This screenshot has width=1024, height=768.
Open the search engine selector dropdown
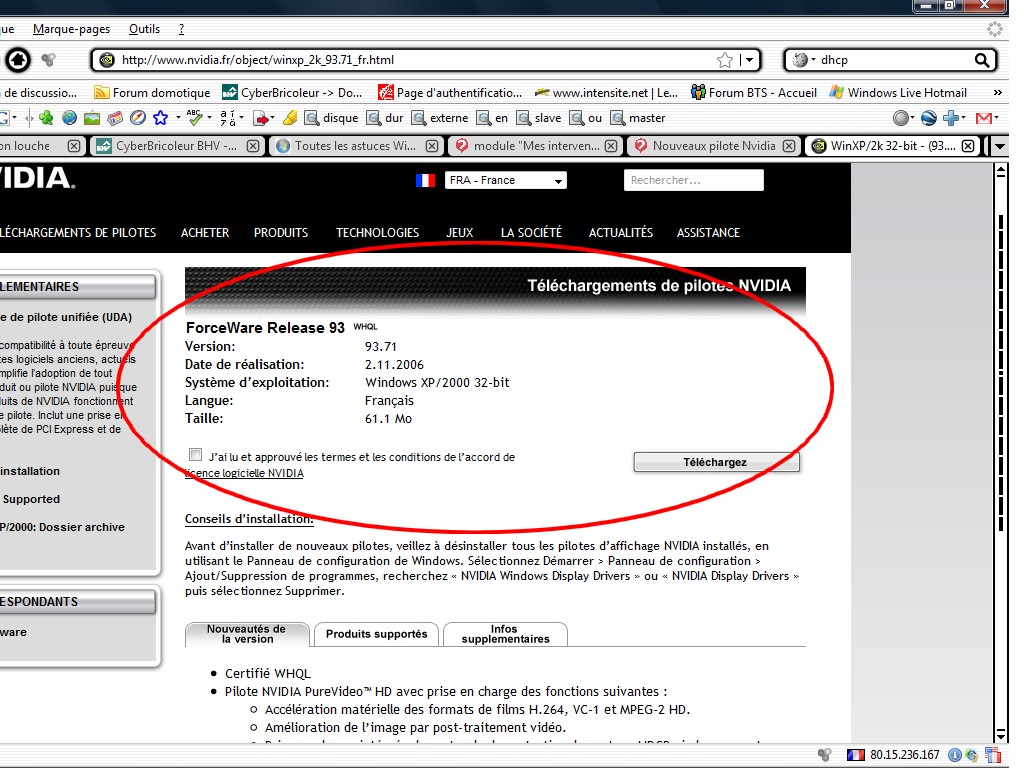803,60
